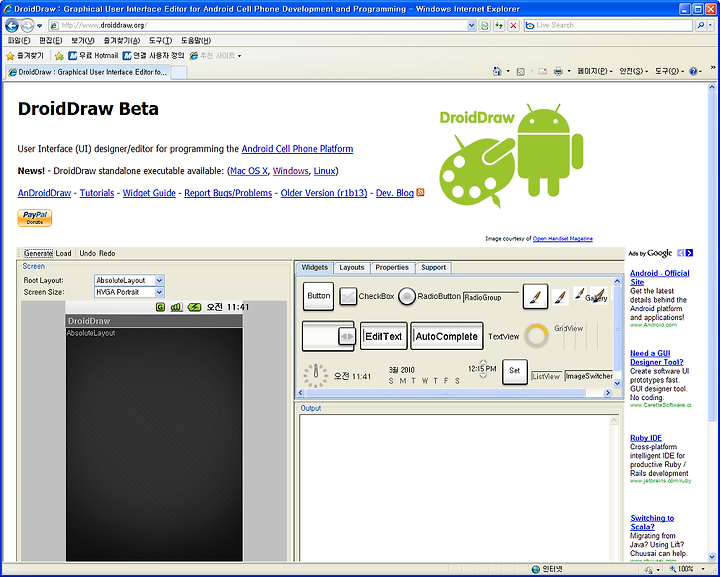The width and height of the screenshot is (720, 577).
Task: Click the Stop loading red X icon
Action: tap(513, 26)
